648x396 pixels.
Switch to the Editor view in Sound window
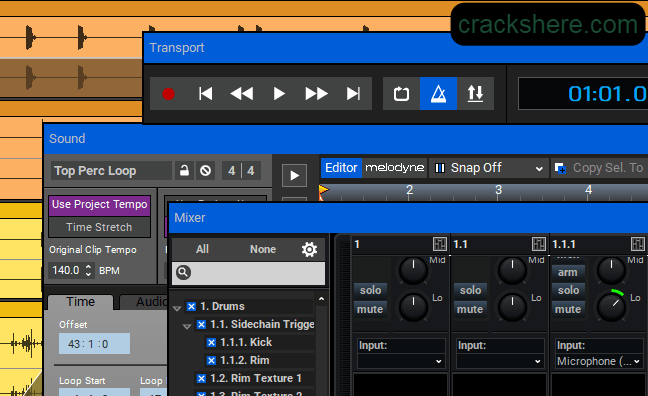point(341,168)
